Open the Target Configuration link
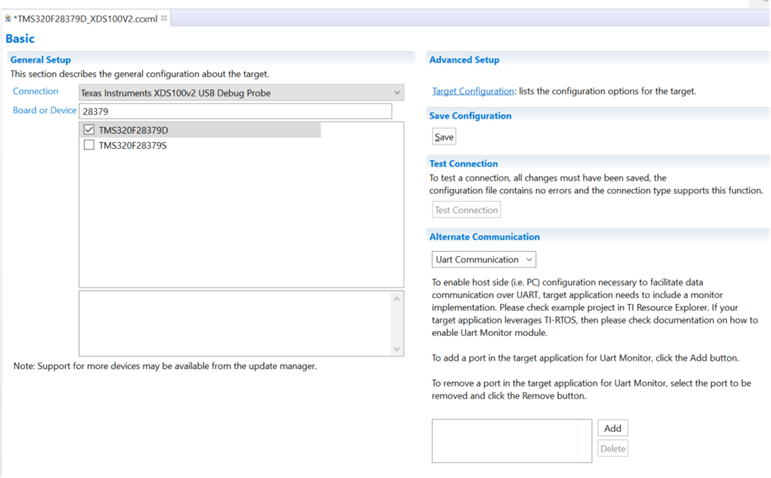Image resolution: width=771 pixels, height=478 pixels. [473, 91]
